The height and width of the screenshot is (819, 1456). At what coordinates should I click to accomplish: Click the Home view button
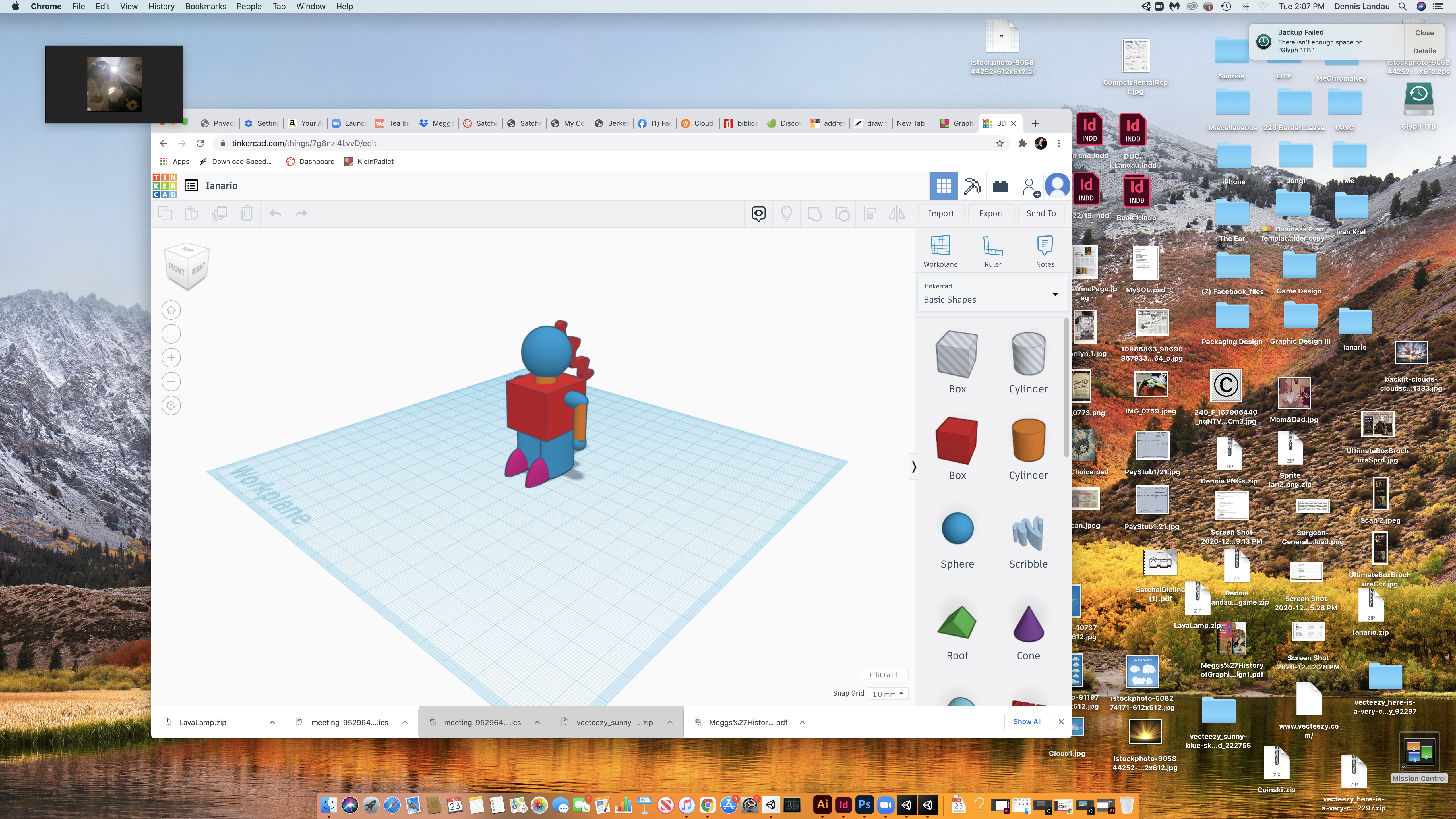(x=171, y=310)
